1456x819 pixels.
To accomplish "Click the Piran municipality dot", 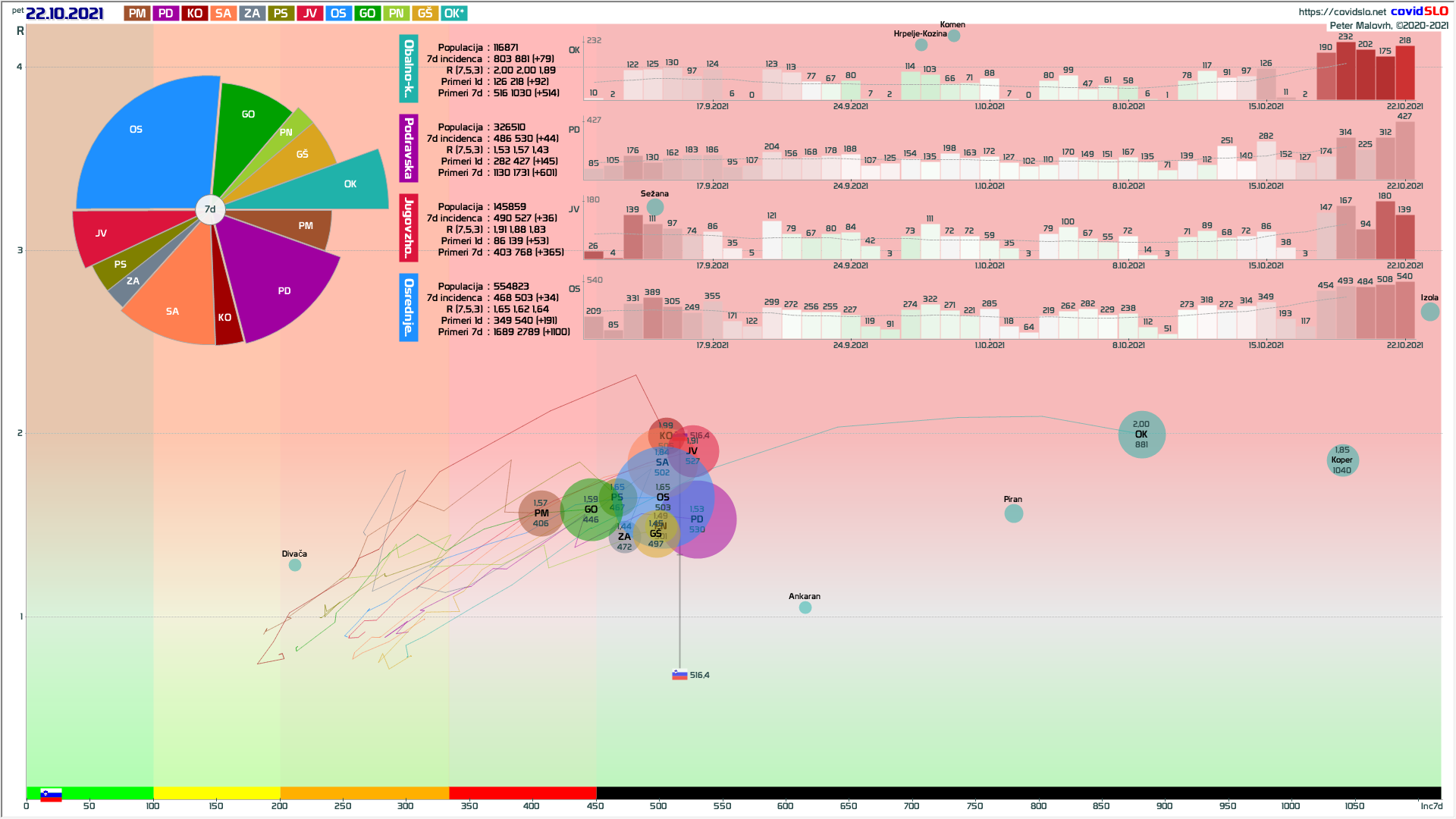I will tap(1013, 513).
